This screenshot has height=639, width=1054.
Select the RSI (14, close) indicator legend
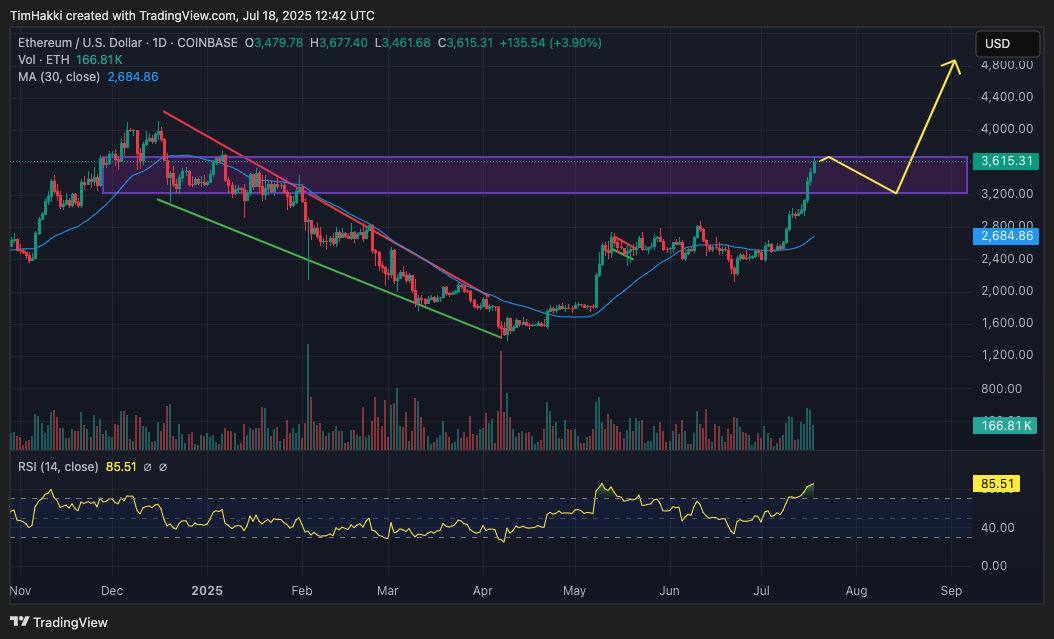click(x=58, y=466)
